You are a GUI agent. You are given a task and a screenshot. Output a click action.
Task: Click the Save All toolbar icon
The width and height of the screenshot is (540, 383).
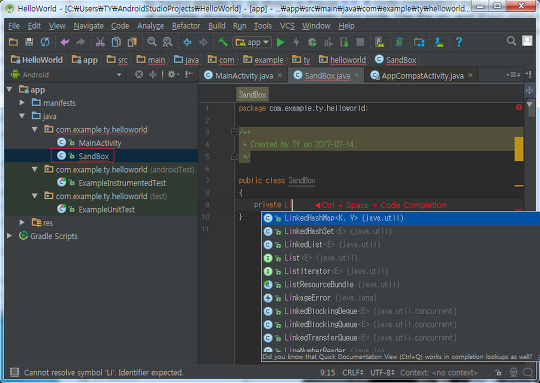tap(29, 42)
